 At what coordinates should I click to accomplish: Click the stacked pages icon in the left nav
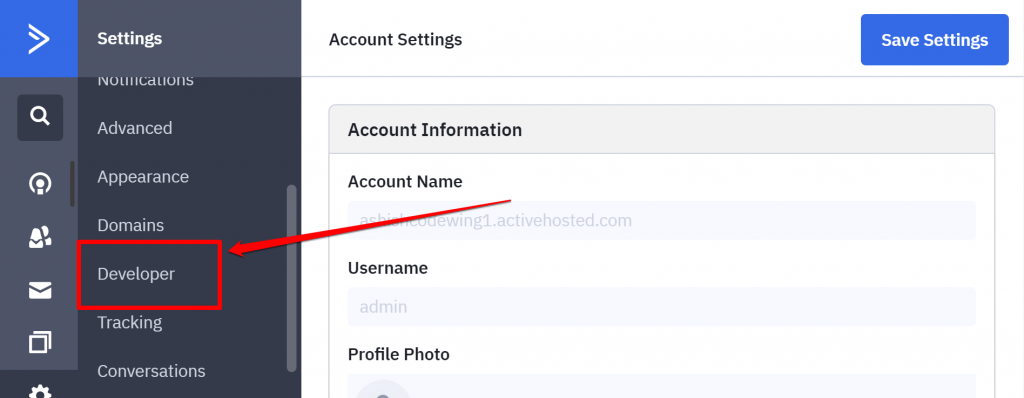tap(40, 342)
